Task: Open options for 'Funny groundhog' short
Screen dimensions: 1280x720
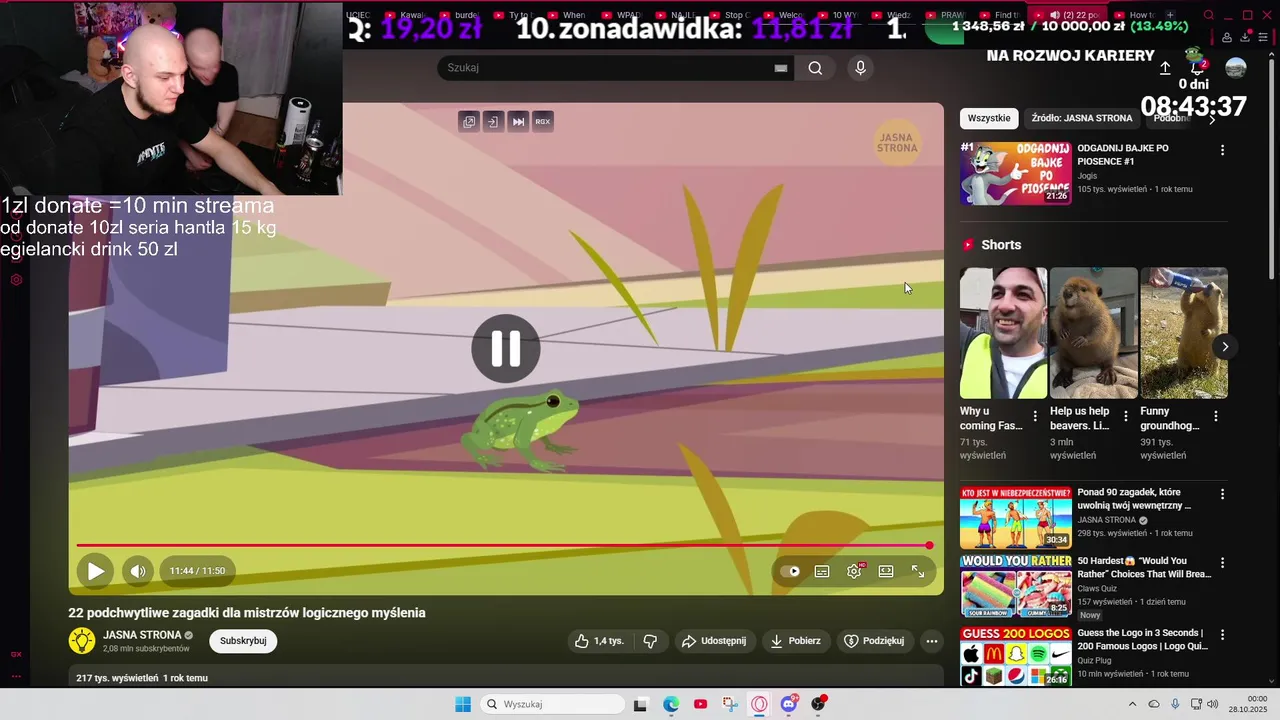Action: [1216, 416]
